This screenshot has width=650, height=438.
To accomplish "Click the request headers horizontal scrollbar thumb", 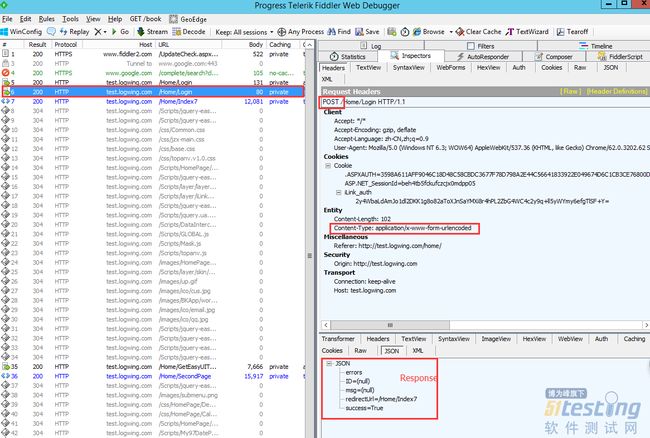I will [x=390, y=325].
